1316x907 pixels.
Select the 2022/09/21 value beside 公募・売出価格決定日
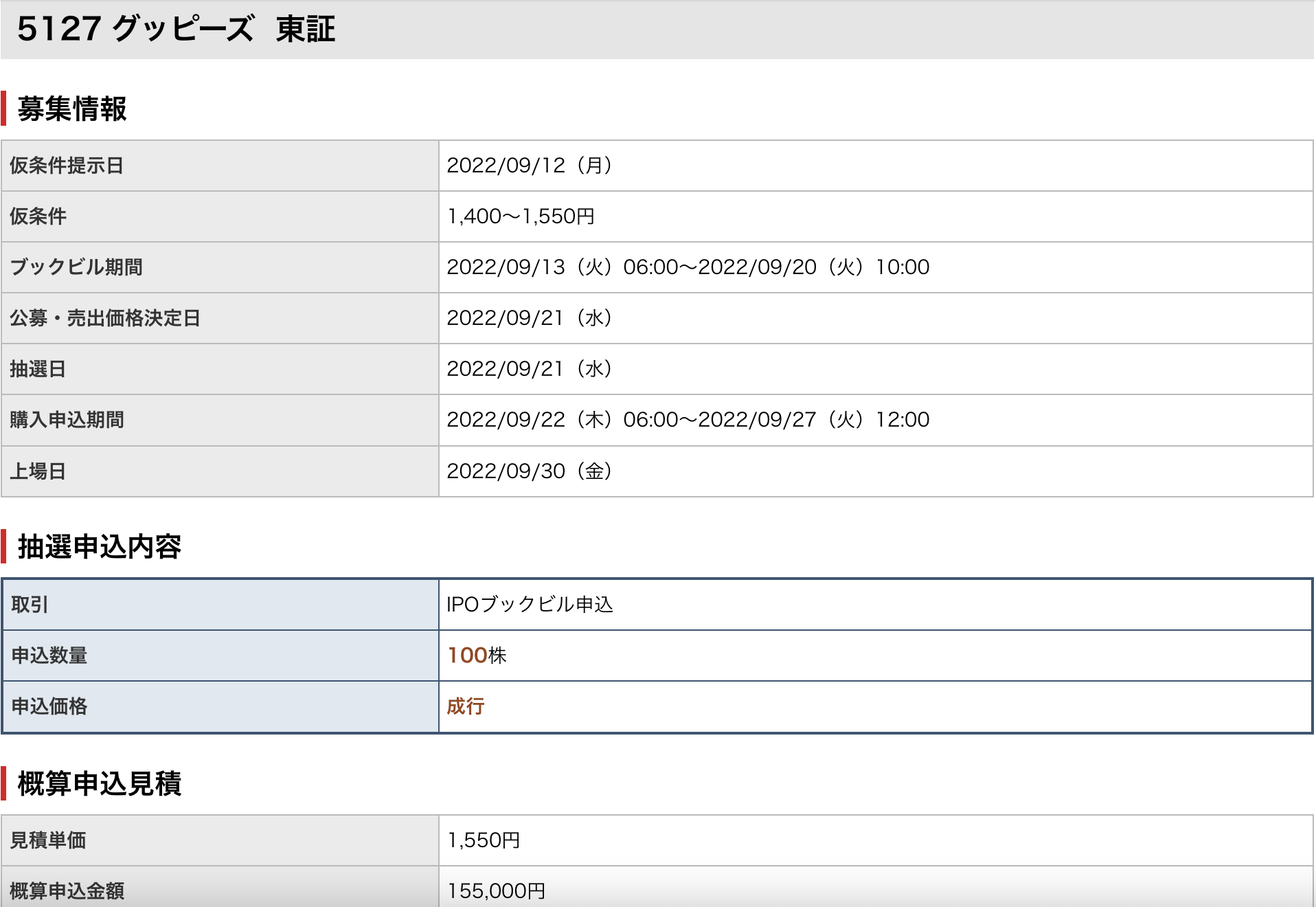coord(529,318)
